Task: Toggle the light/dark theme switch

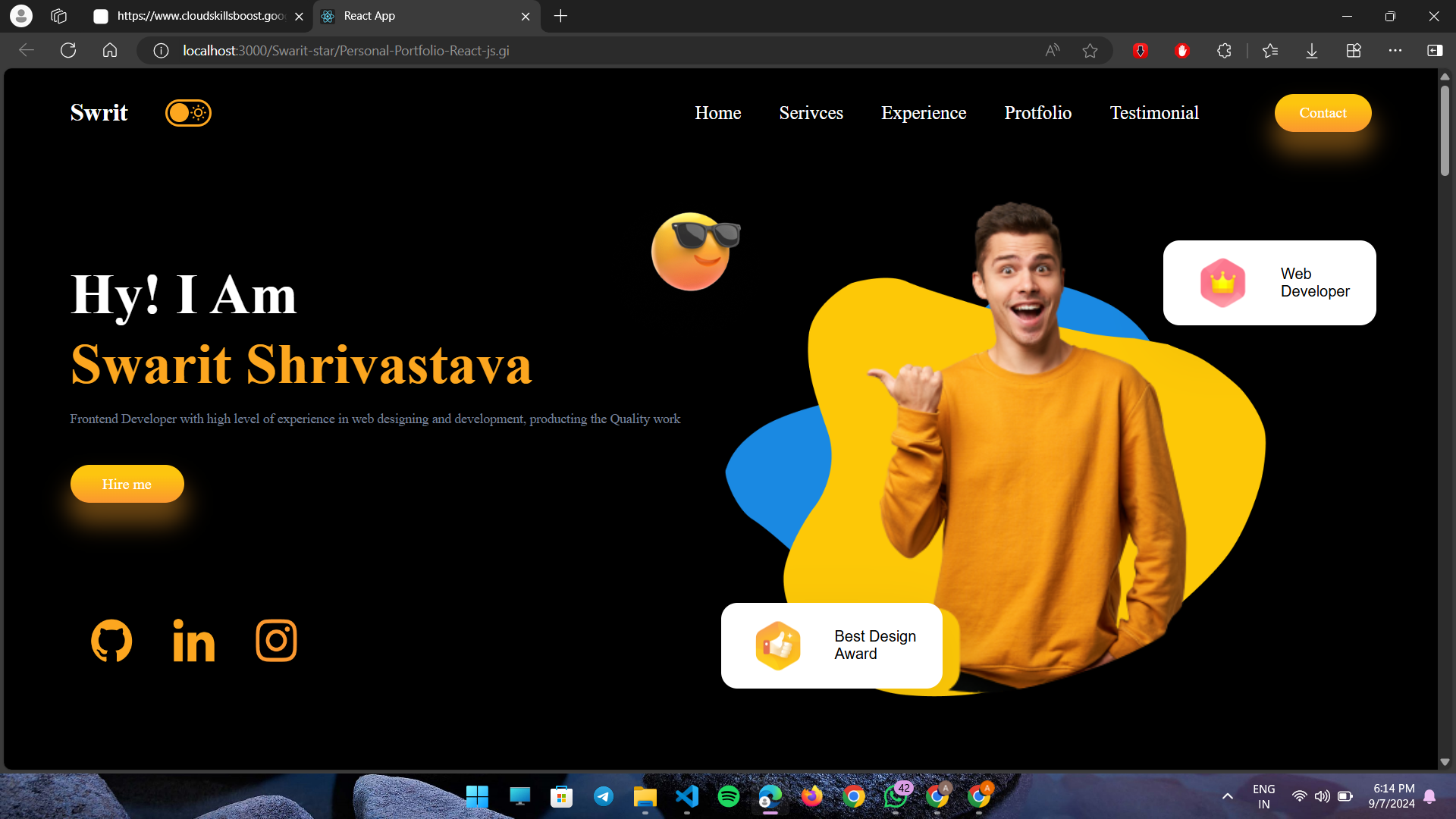Action: point(188,113)
